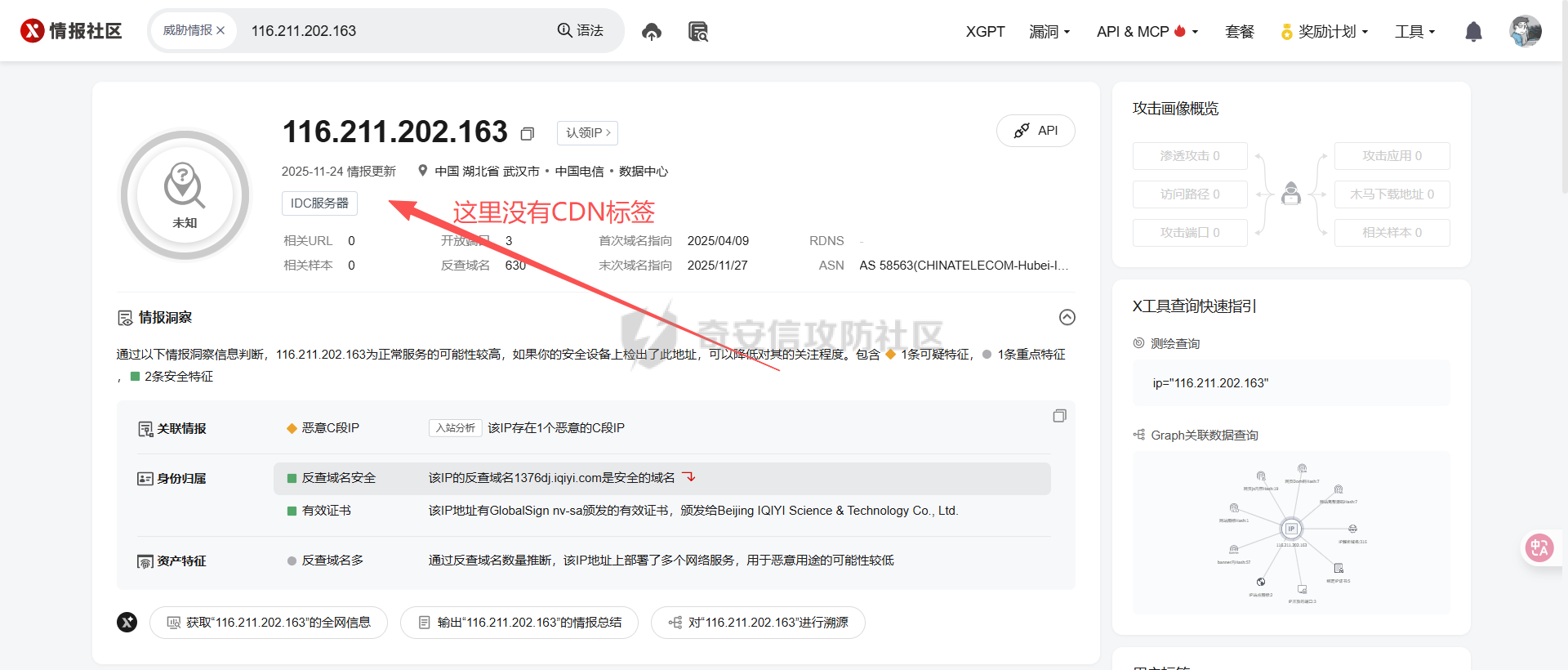Open the XGPT menu item
This screenshot has height=670, width=1568.
coord(985,32)
